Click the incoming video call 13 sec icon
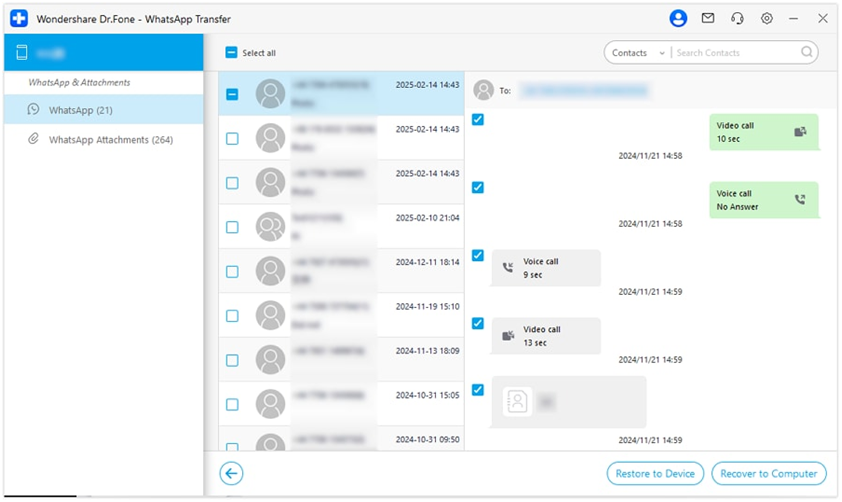This screenshot has height=502, width=842. click(x=507, y=336)
